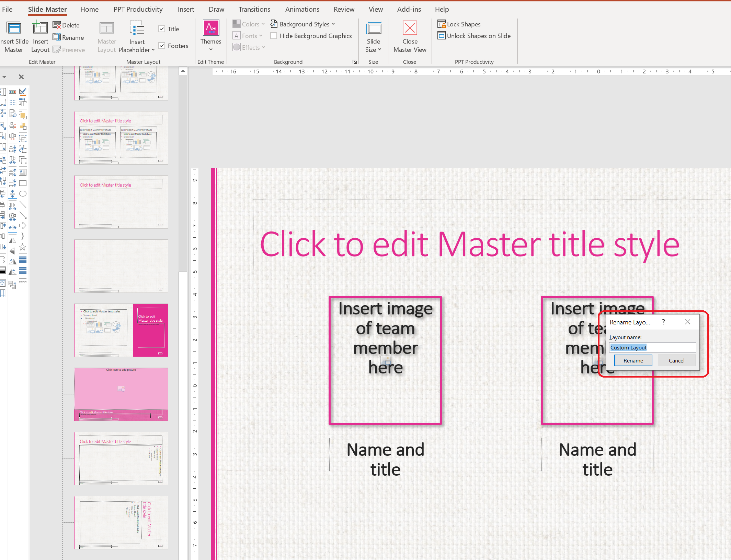This screenshot has width=731, height=560.
Task: Click Lock Shapes in PPT Productivity
Action: click(x=459, y=24)
